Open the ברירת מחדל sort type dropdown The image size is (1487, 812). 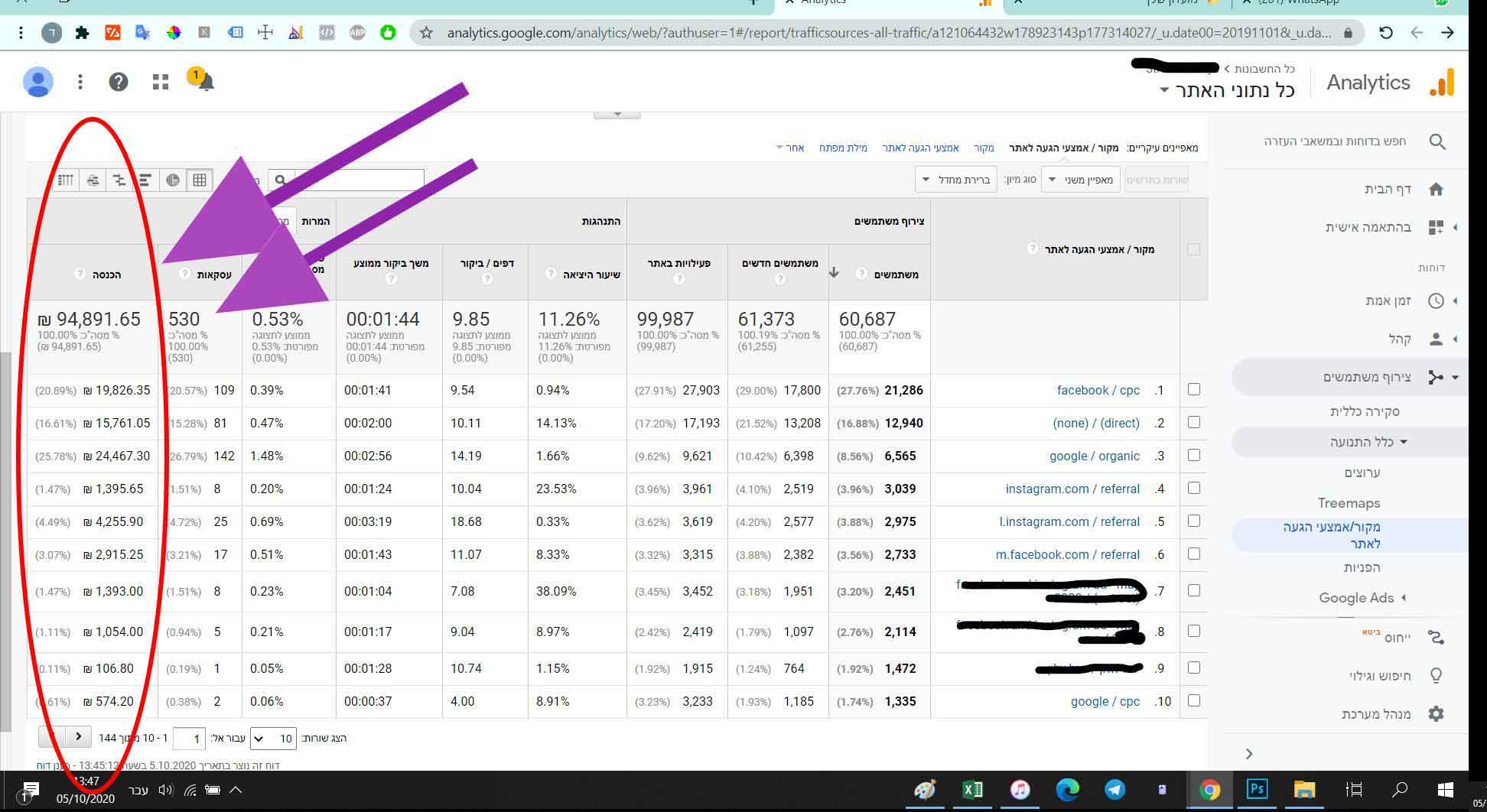click(x=956, y=180)
